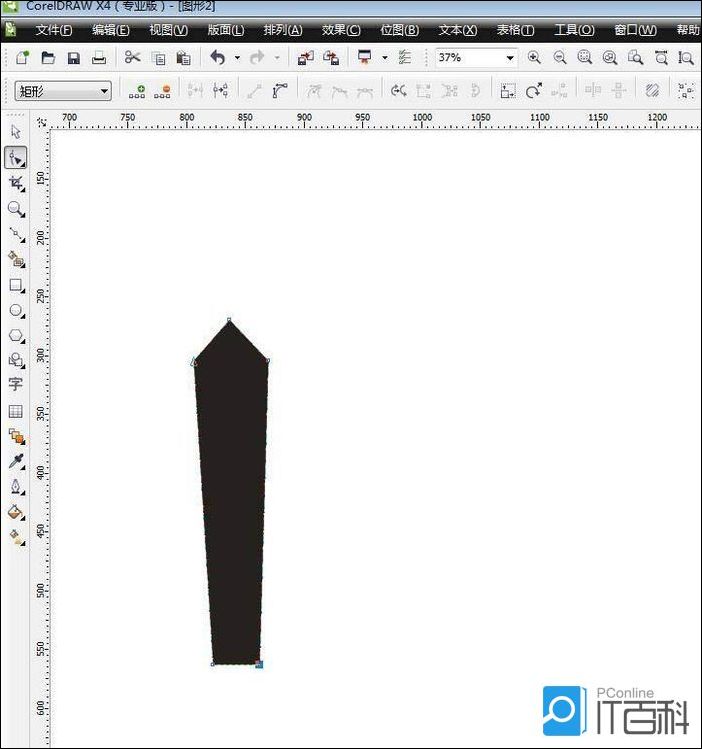Open the application launcher icon
Viewport: 702px width, 749px height.
click(365, 57)
